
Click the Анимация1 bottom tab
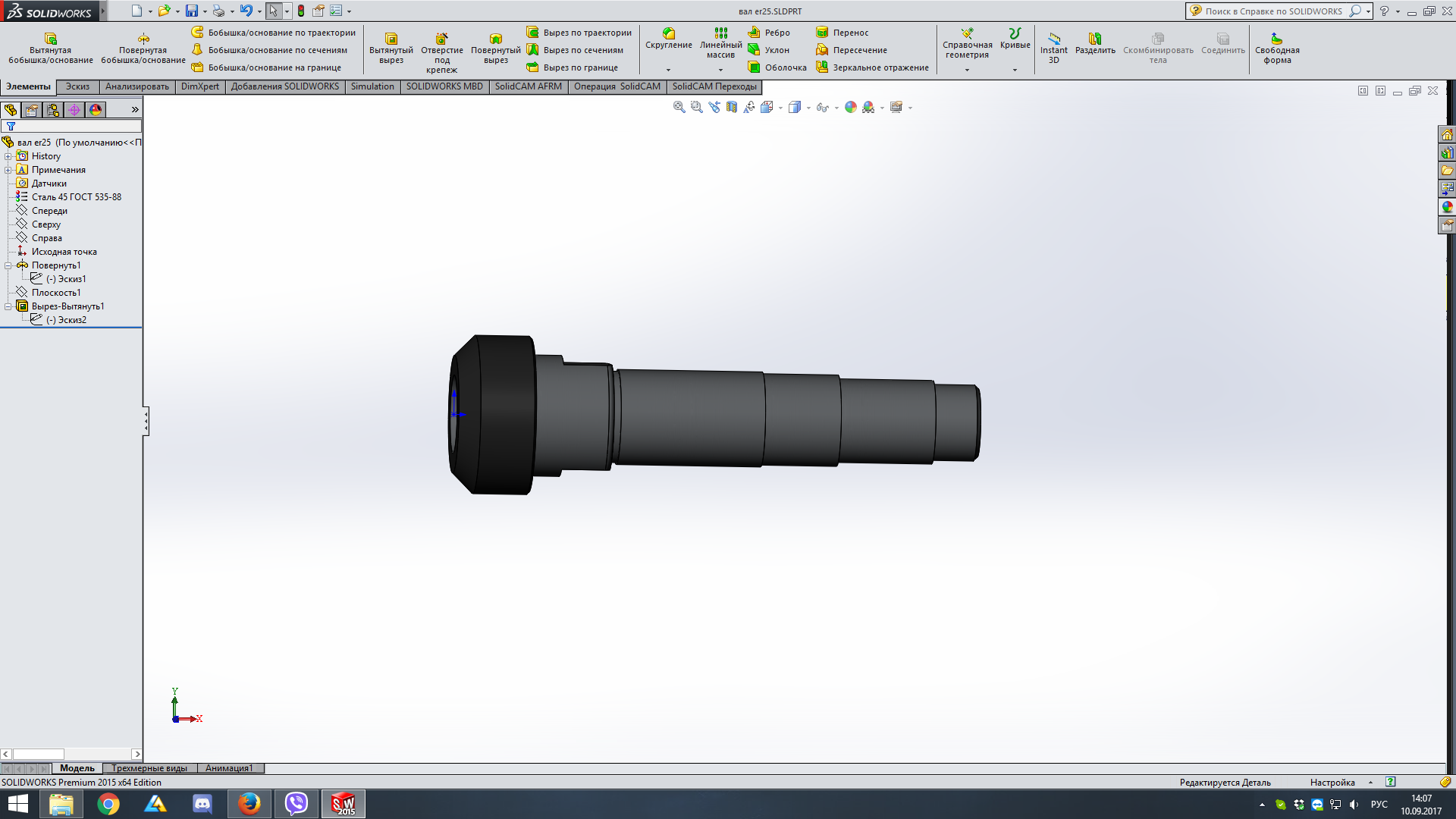229,768
